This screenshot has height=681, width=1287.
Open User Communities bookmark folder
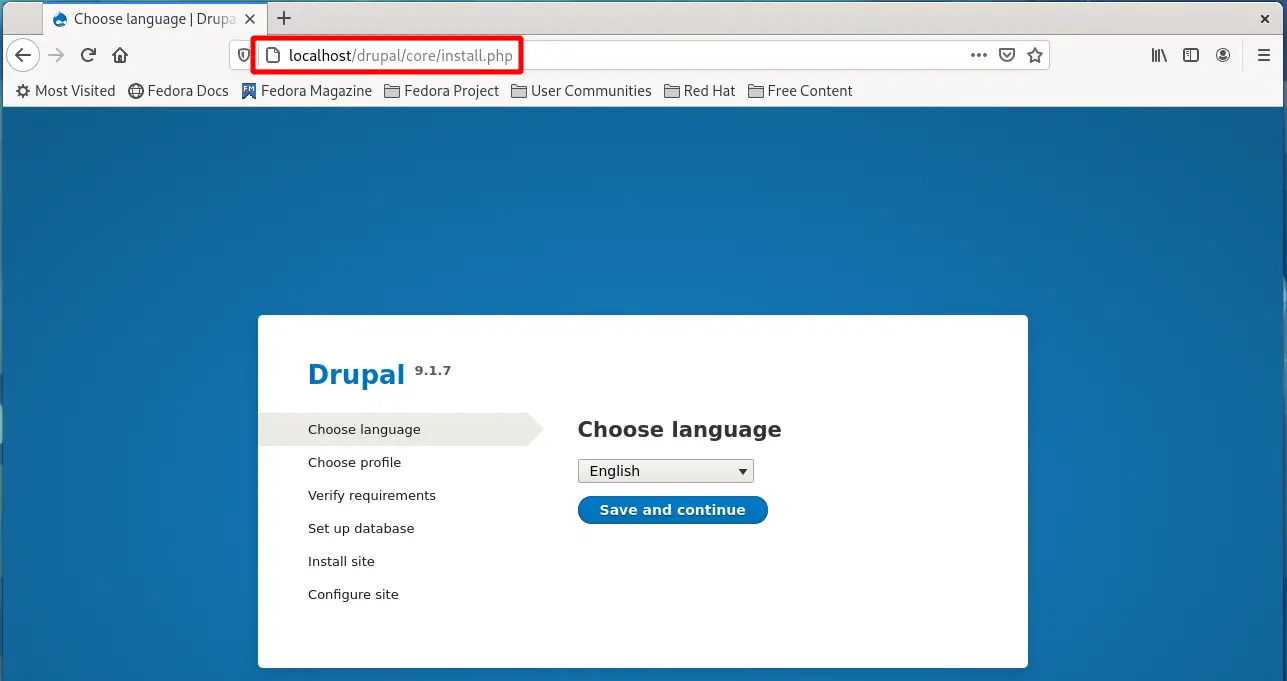pos(581,90)
